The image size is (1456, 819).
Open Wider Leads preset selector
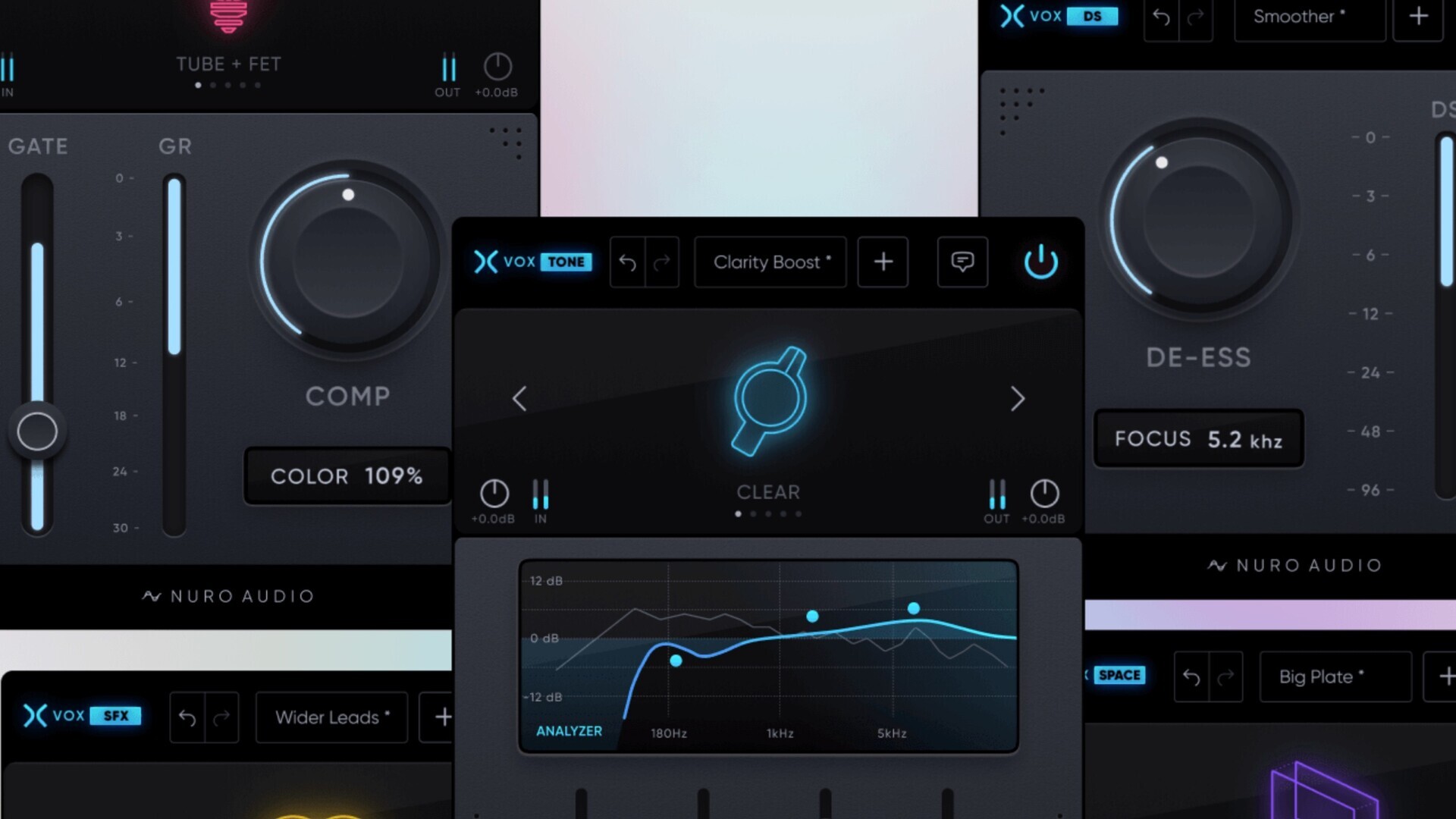tap(332, 717)
